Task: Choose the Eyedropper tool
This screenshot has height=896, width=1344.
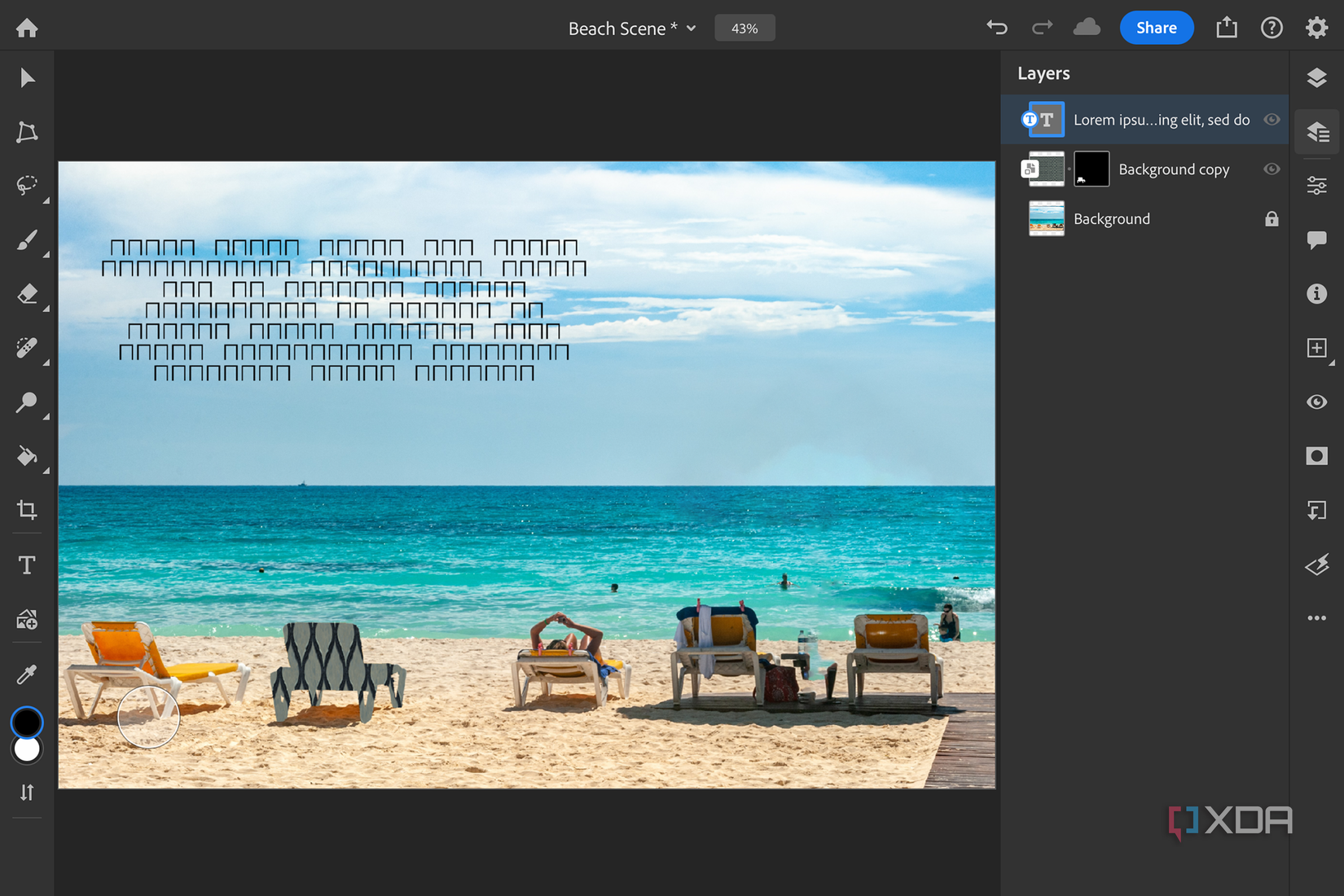Action: tap(27, 673)
